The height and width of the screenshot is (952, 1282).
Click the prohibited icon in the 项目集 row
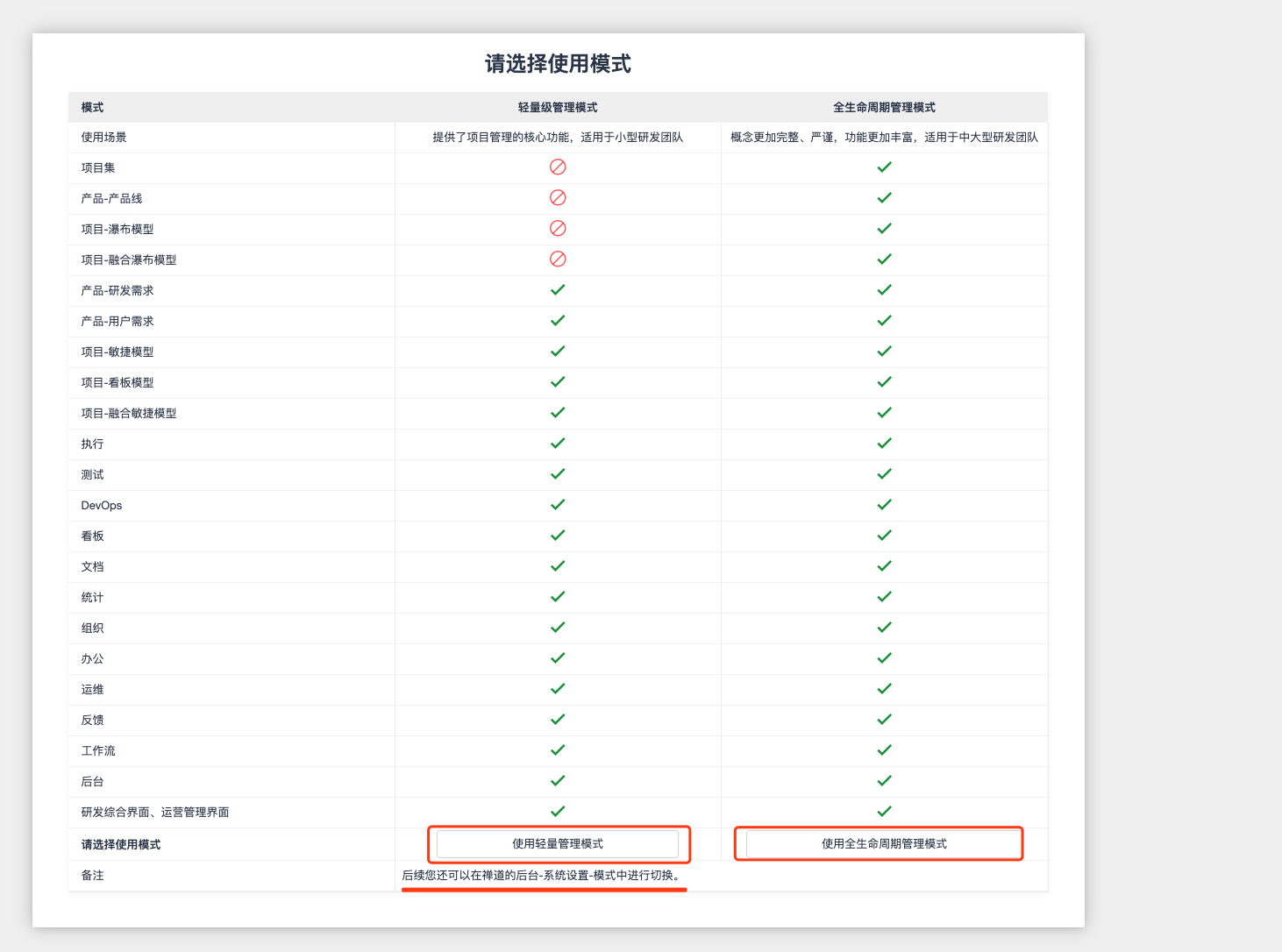tap(558, 167)
